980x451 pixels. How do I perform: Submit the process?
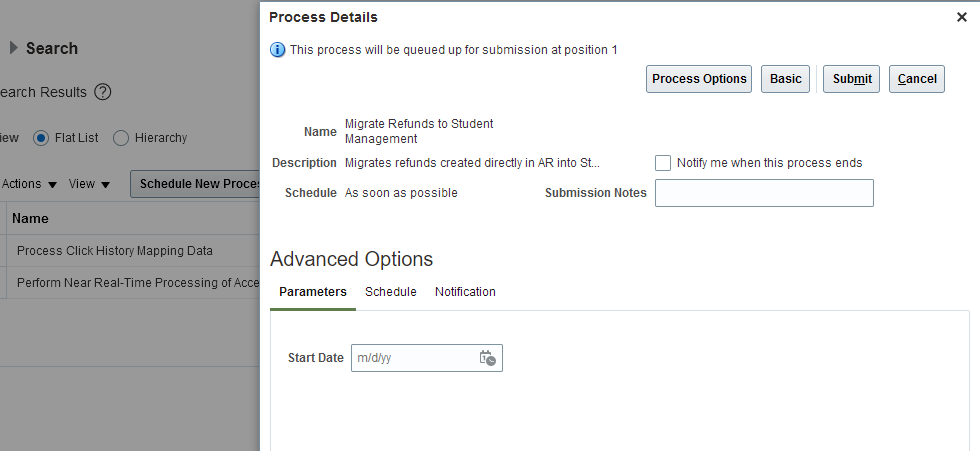[851, 79]
